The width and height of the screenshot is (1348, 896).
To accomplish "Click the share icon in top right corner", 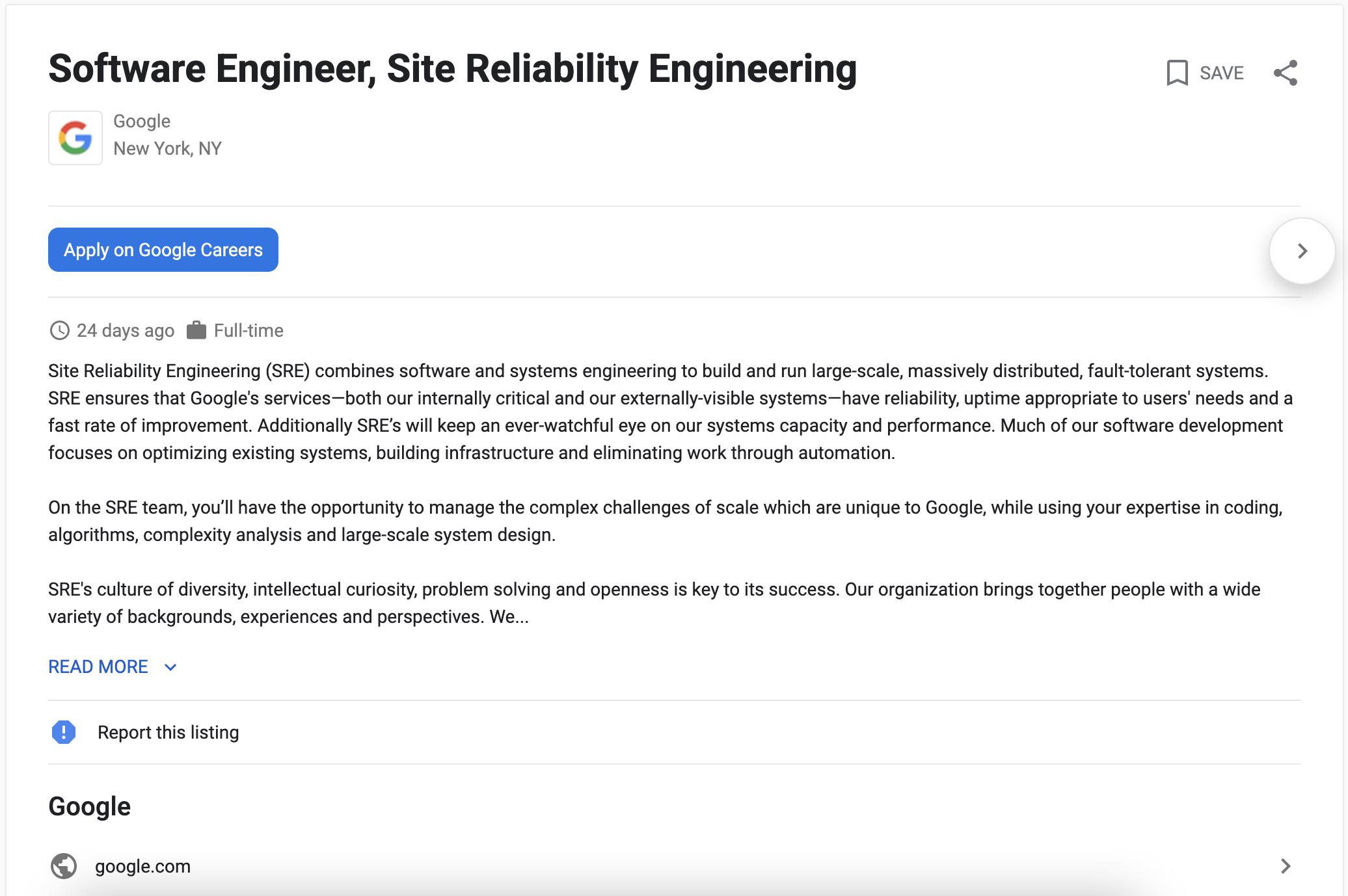I will click(1286, 73).
